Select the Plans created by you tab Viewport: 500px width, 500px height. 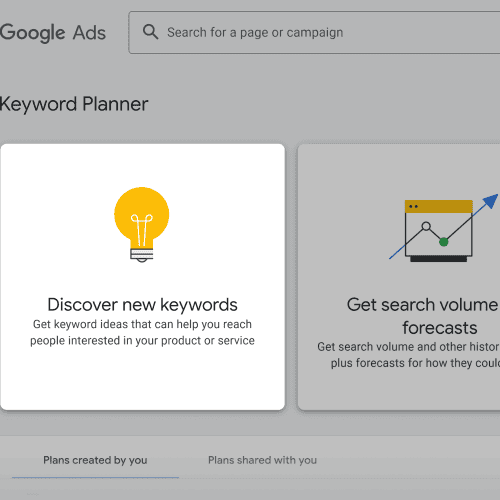(95, 460)
